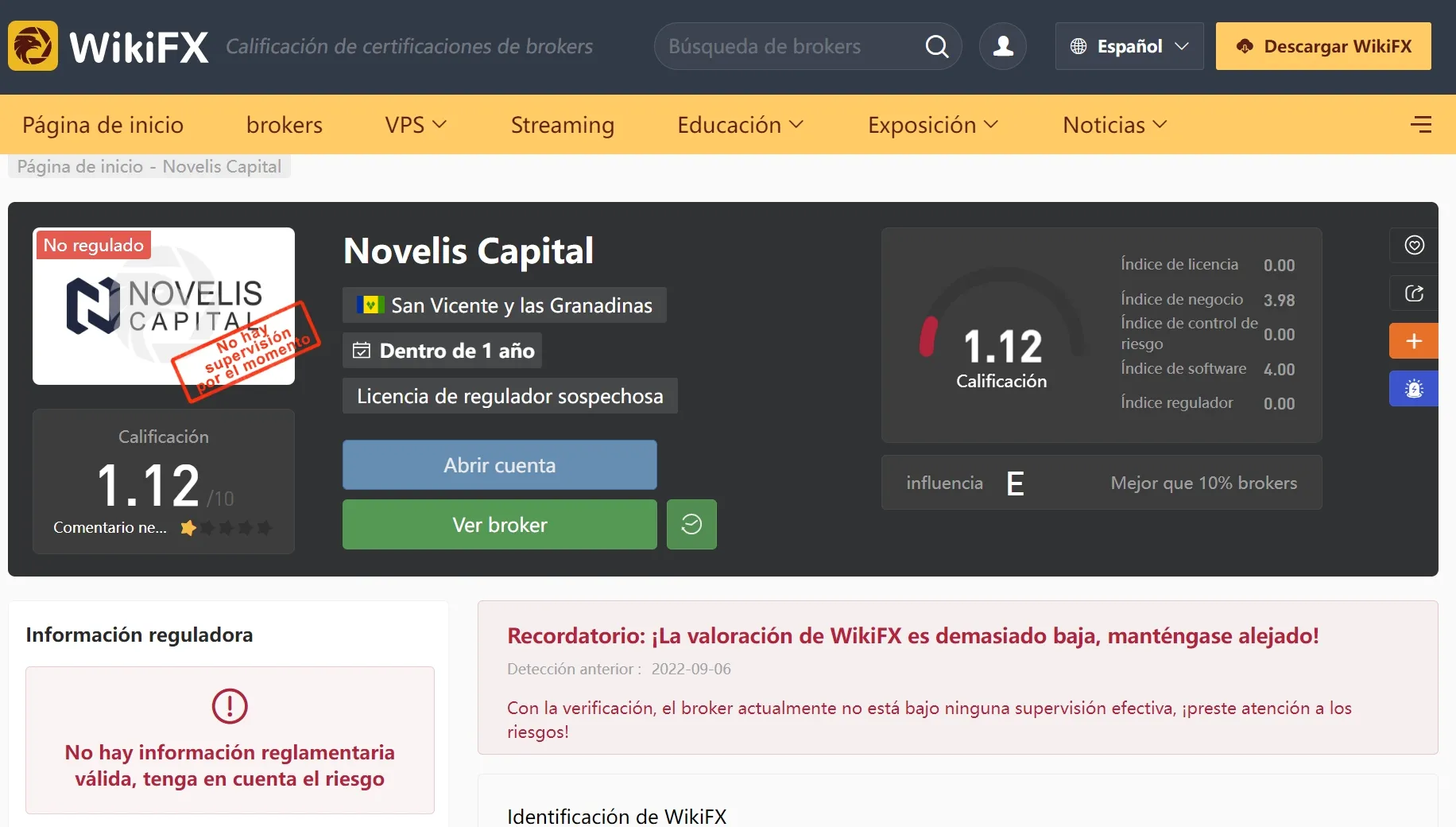Viewport: 1456px width, 827px height.
Task: Click the share icon in sidebar
Action: point(1414,293)
